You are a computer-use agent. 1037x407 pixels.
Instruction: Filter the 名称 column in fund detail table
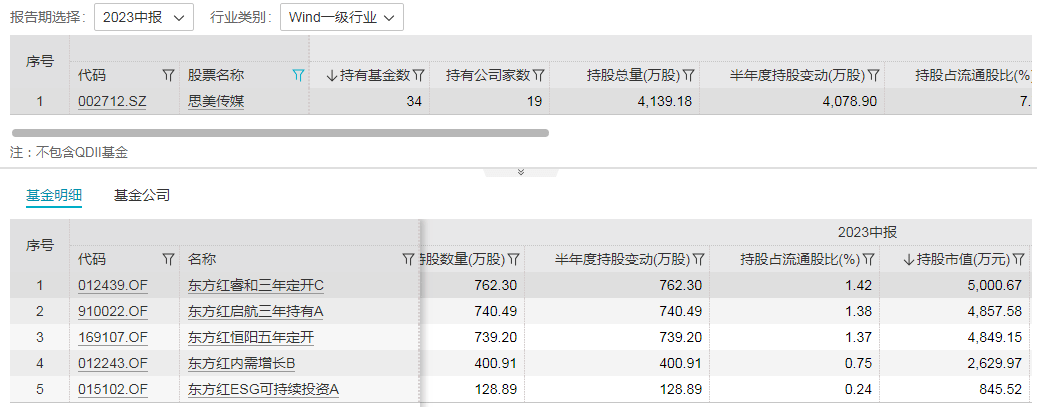tap(409, 259)
